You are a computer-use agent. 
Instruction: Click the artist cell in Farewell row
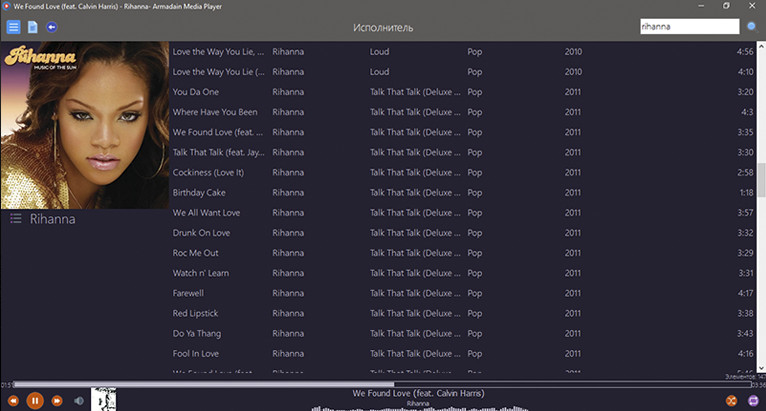288,293
